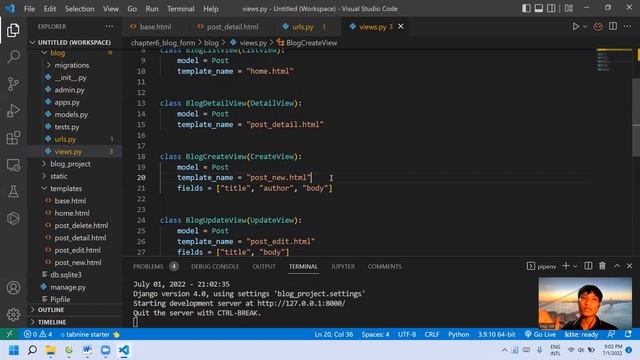Open the Selection menu

[79, 9]
